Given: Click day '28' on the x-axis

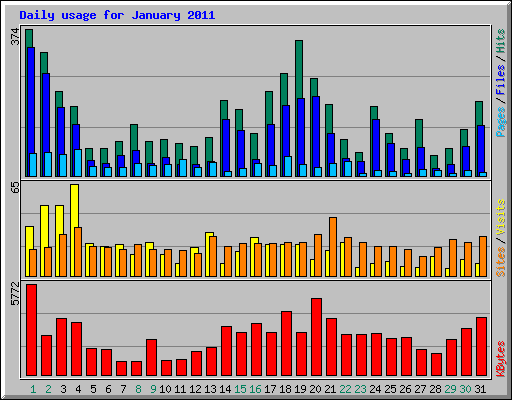Looking at the screenshot, I should (x=435, y=389).
